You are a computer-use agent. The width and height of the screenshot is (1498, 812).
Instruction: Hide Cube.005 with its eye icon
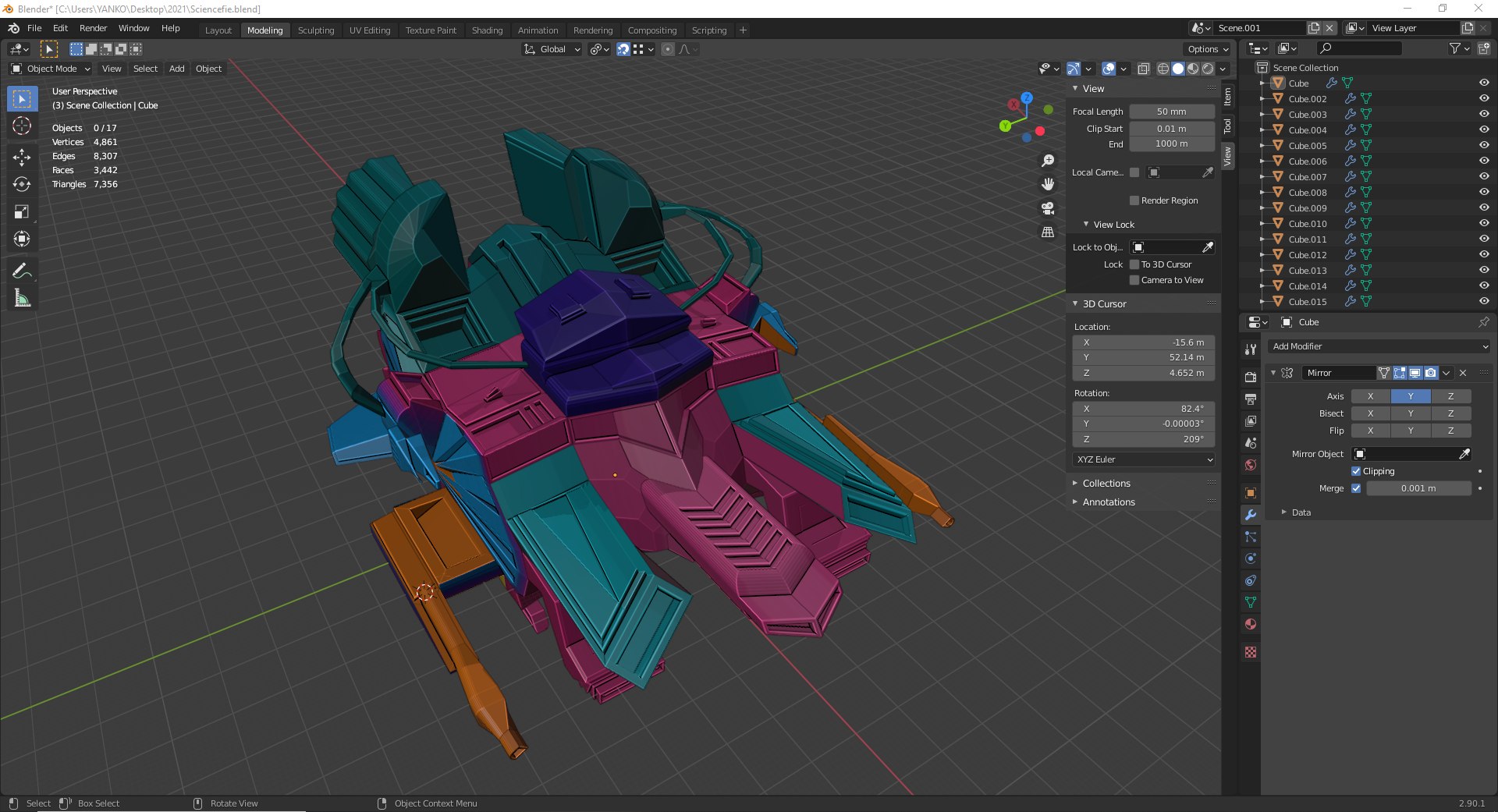pyautogui.click(x=1484, y=145)
